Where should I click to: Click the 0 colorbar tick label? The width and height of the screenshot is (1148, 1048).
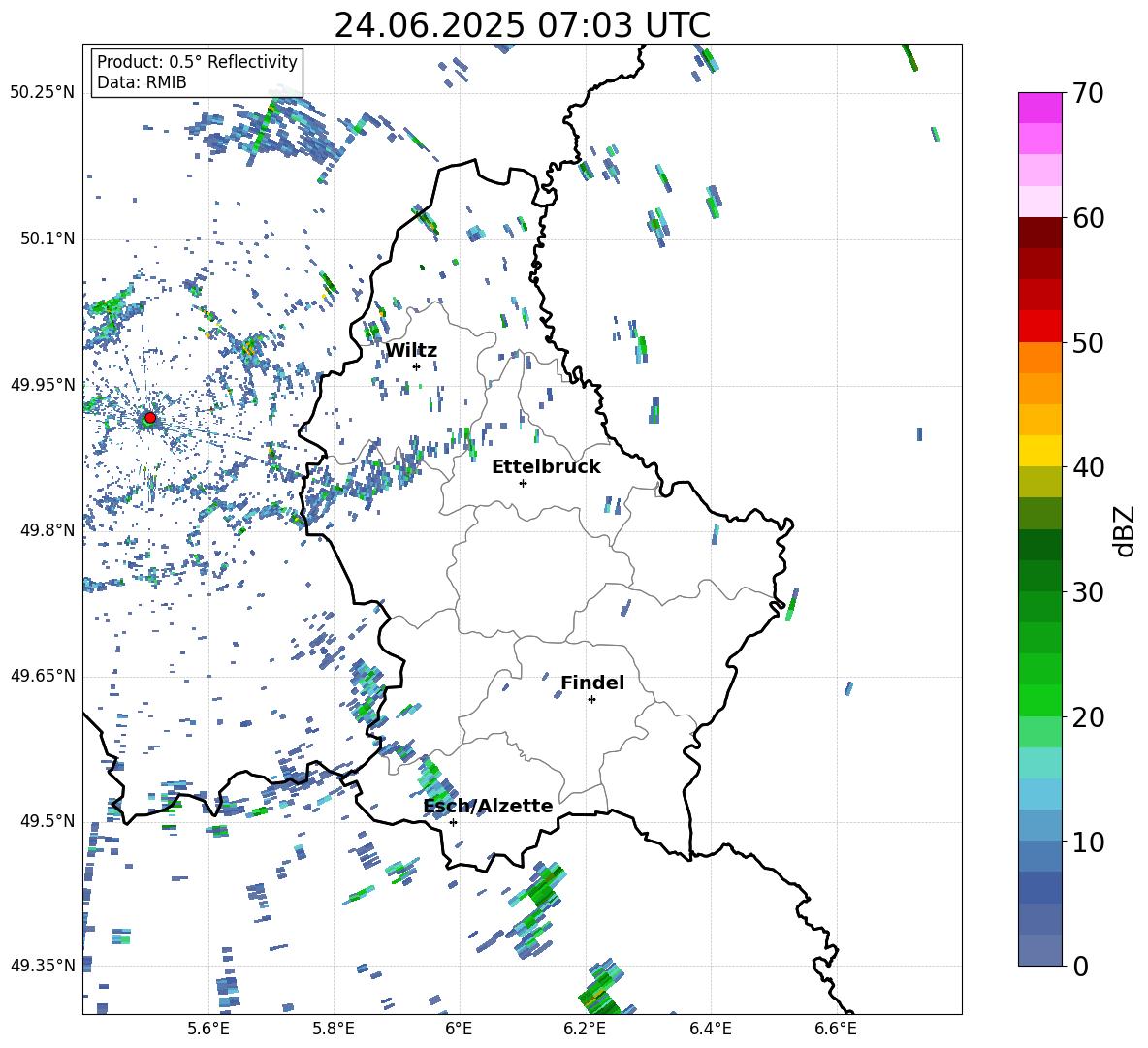click(1081, 966)
